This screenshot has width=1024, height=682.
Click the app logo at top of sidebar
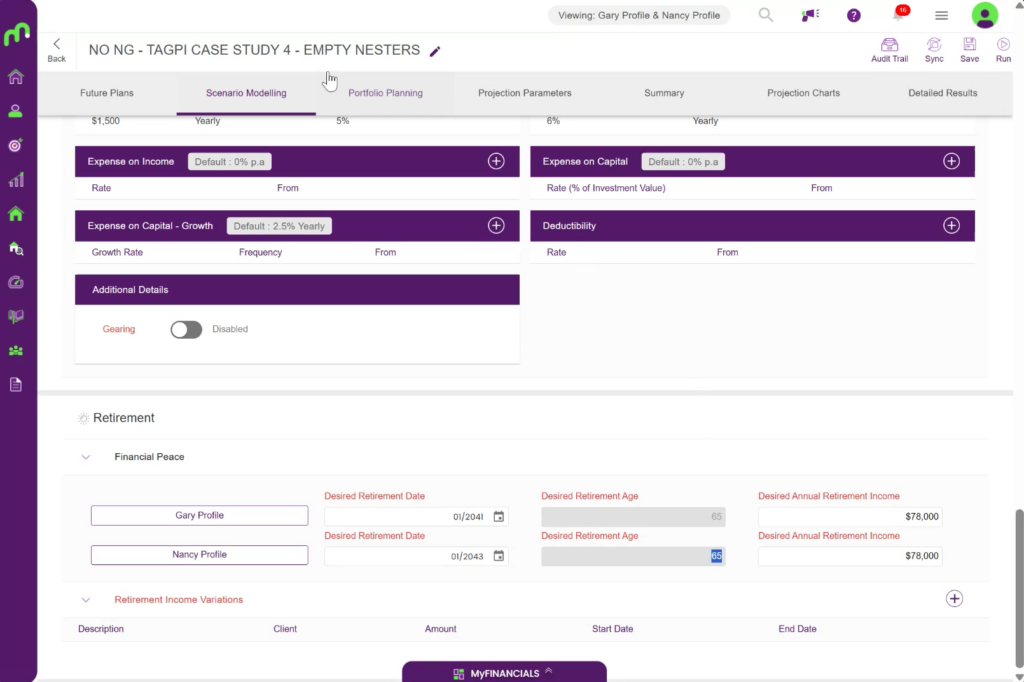tap(16, 33)
